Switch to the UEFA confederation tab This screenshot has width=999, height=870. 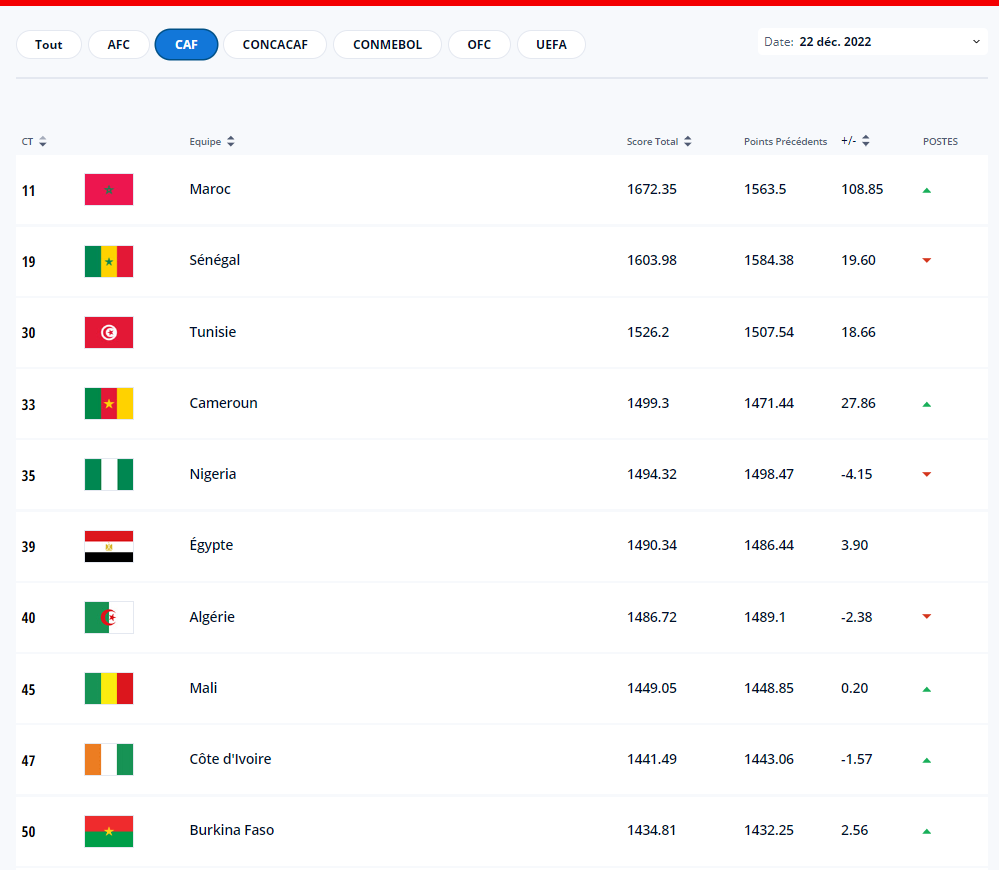551,45
